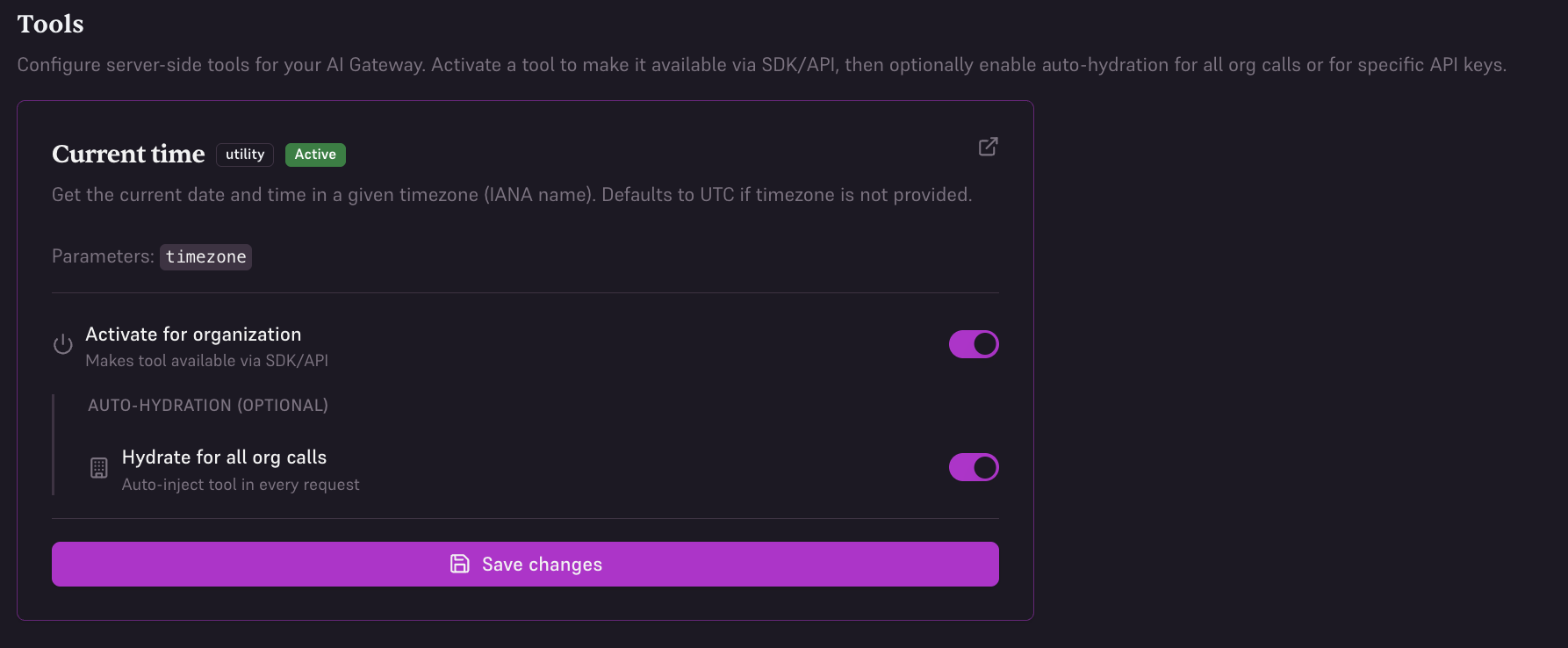Click the floppy disk save icon
This screenshot has height=648, width=1568.
(460, 564)
